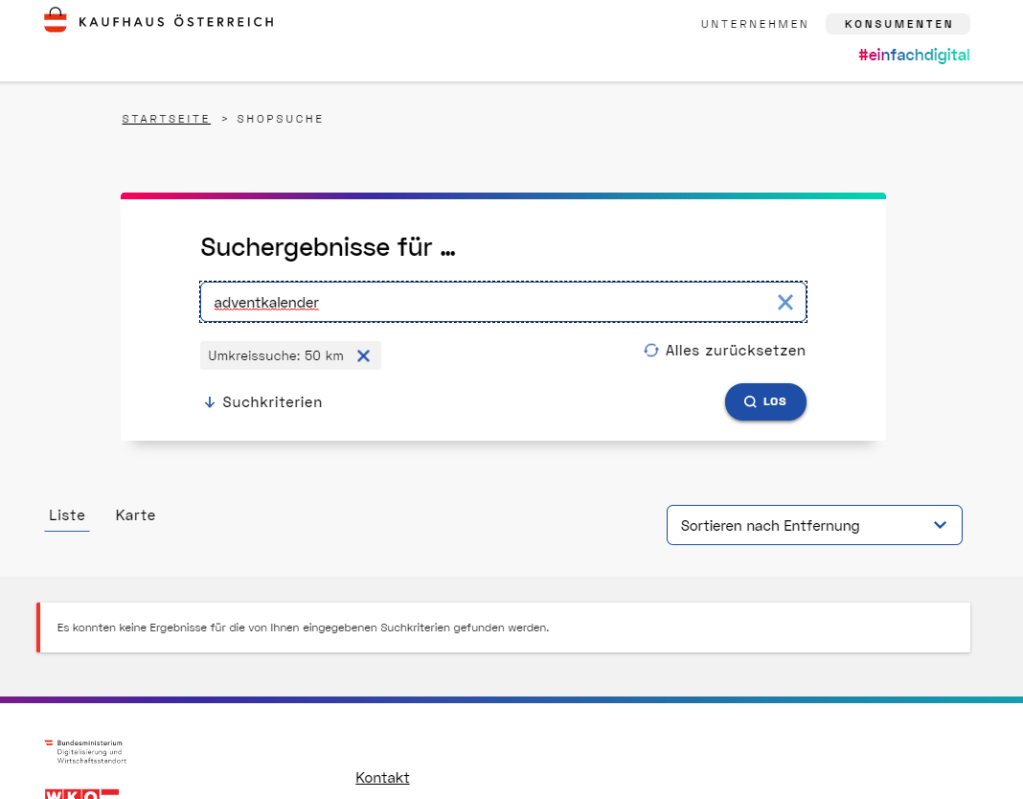1023x799 pixels.
Task: Click the WKO logo in the footer
Action: click(x=81, y=793)
